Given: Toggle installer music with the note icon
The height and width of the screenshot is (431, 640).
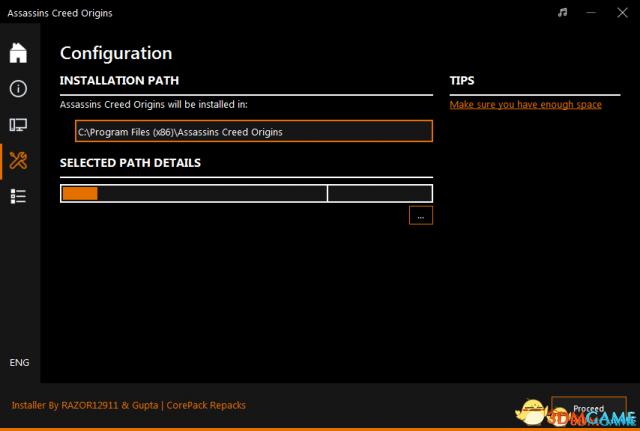Looking at the screenshot, I should [562, 13].
